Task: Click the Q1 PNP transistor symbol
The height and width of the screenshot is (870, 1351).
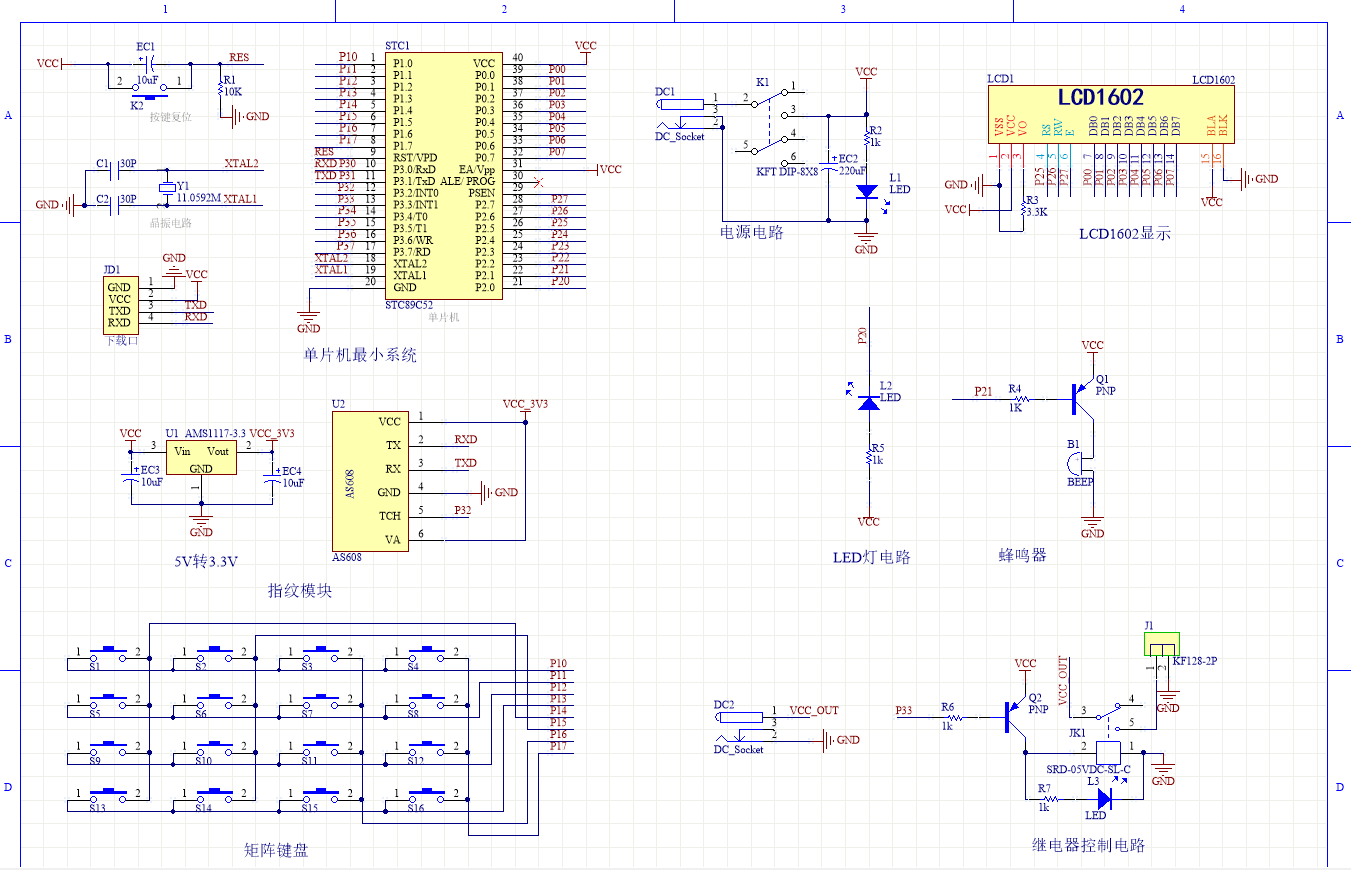Action: coord(1084,400)
